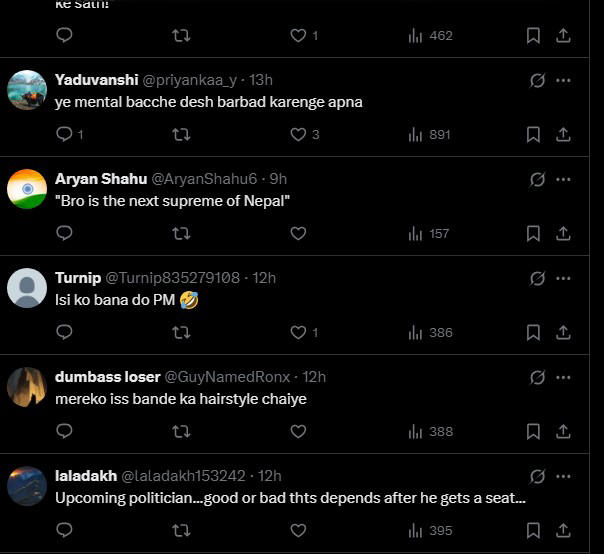Click Aryan Shahu's flag avatar
The width and height of the screenshot is (604, 554).
point(27,189)
